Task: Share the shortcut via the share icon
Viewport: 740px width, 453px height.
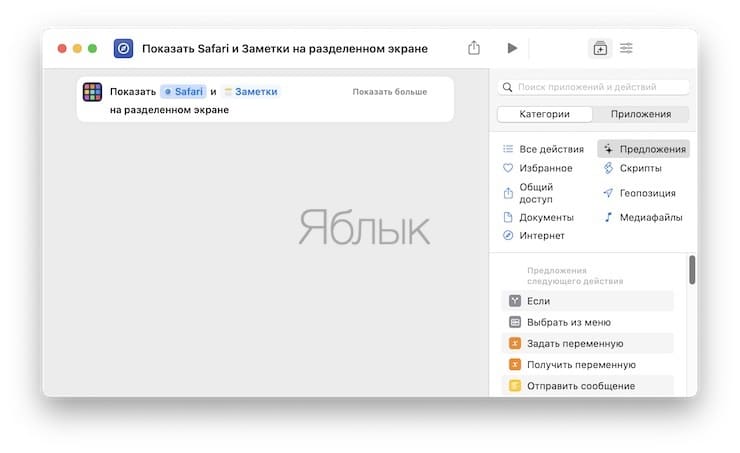Action: [474, 48]
